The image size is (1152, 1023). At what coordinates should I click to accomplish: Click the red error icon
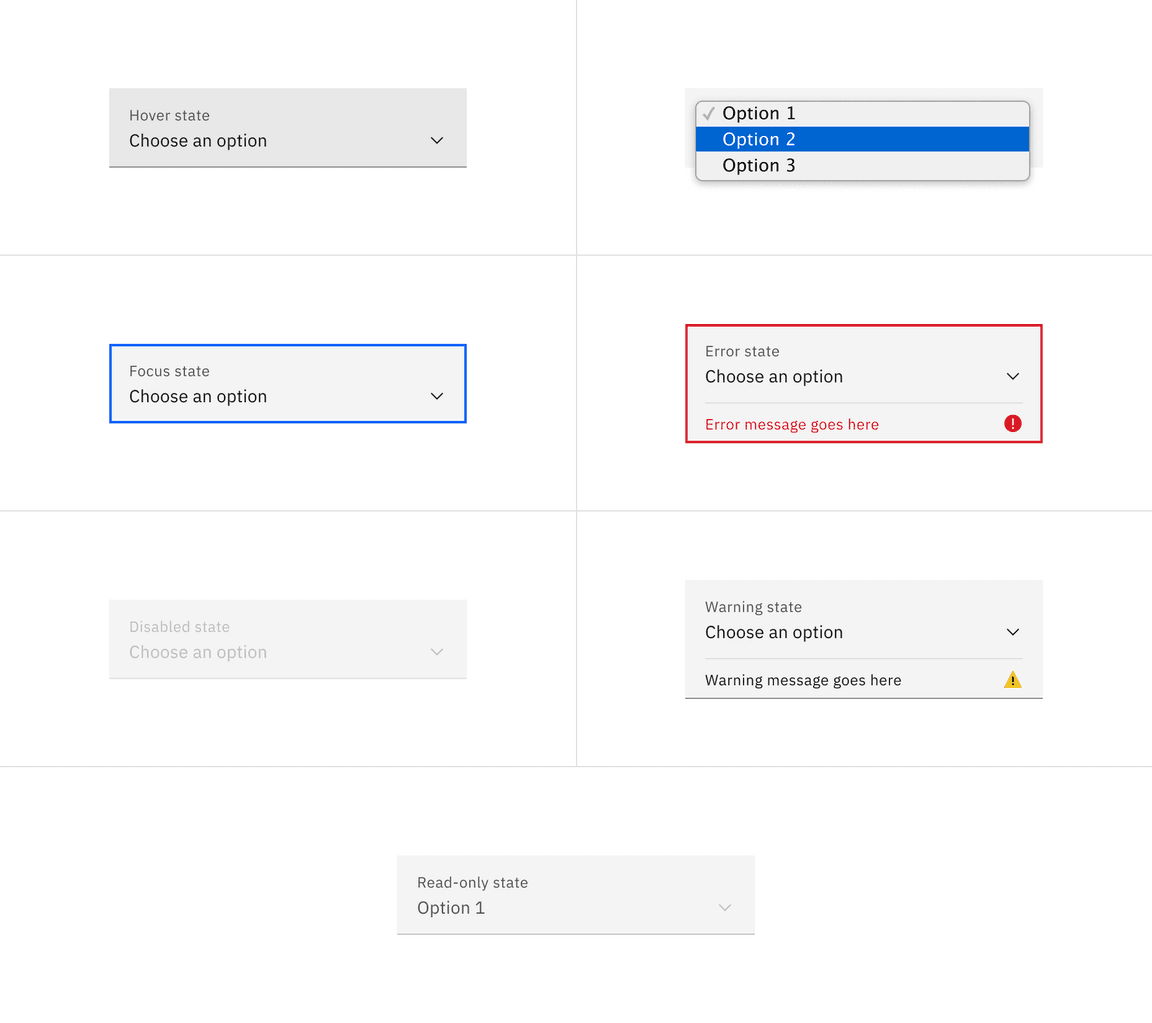(x=1012, y=424)
